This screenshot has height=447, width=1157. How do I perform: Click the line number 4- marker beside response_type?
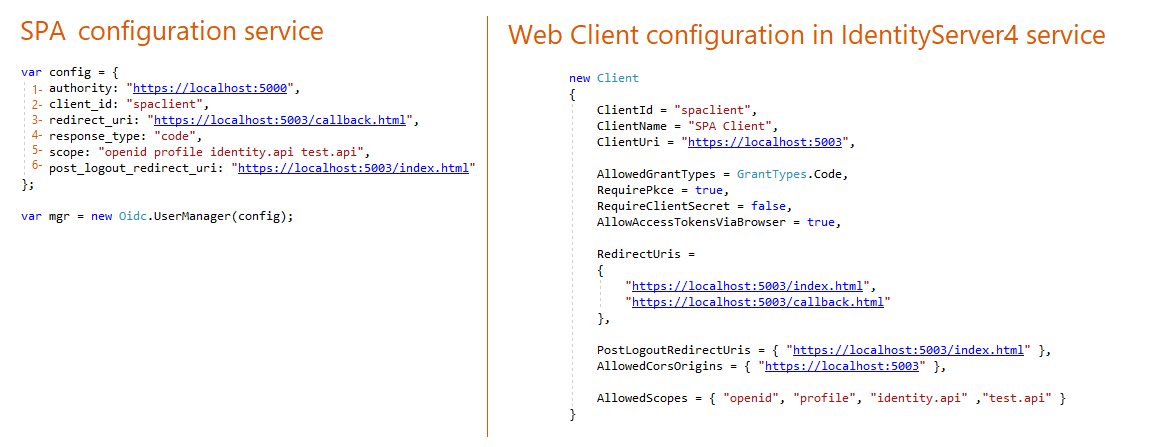pyautogui.click(x=36, y=135)
